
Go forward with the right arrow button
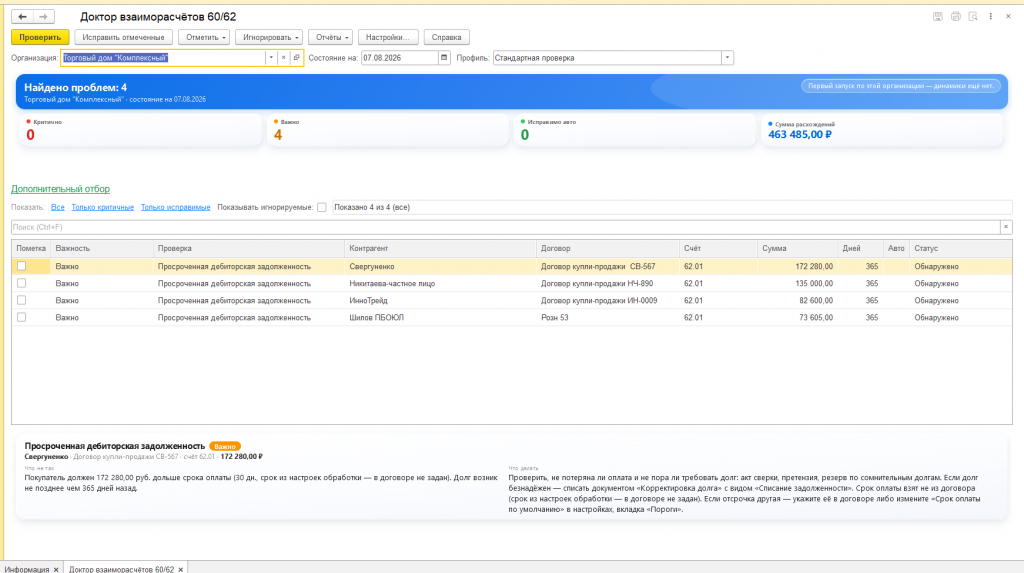(x=44, y=16)
